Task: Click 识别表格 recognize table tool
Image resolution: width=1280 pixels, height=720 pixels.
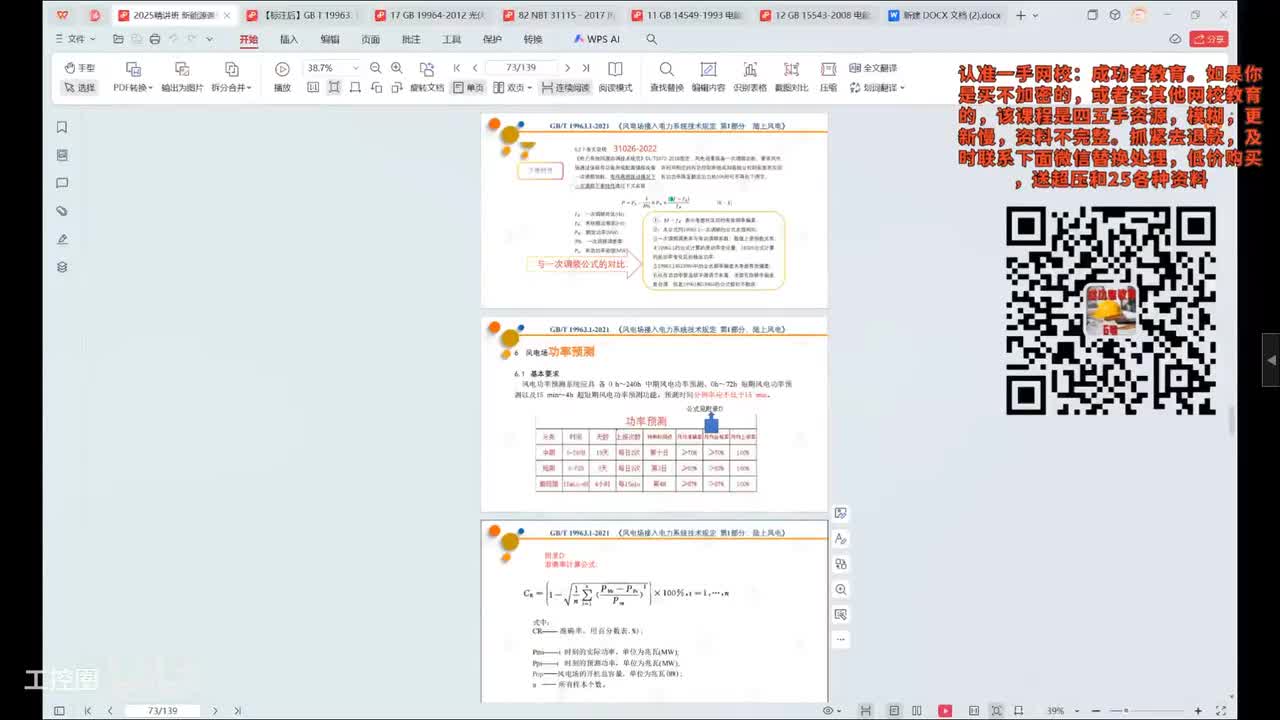Action: pos(750,77)
